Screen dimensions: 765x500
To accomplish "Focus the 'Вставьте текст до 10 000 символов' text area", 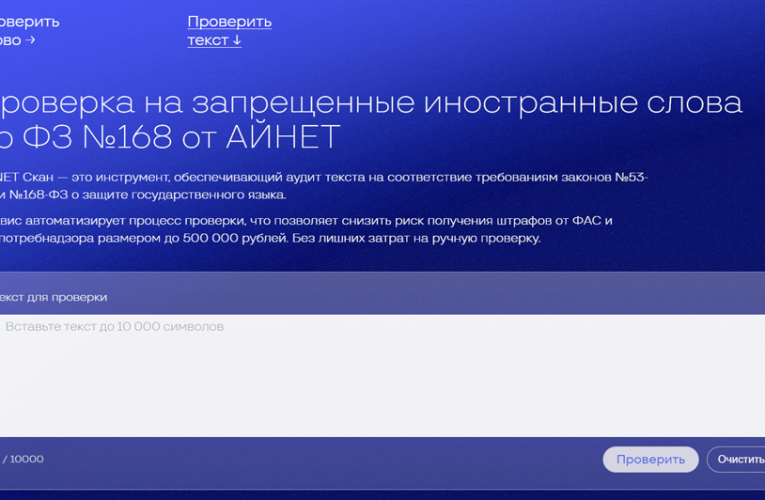I will pos(382,376).
